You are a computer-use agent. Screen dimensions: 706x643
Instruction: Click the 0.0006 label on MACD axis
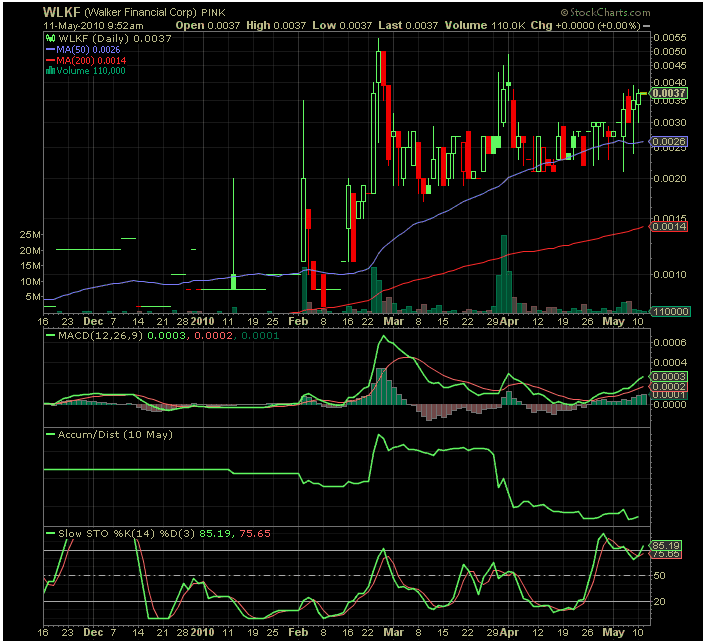pyautogui.click(x=670, y=343)
